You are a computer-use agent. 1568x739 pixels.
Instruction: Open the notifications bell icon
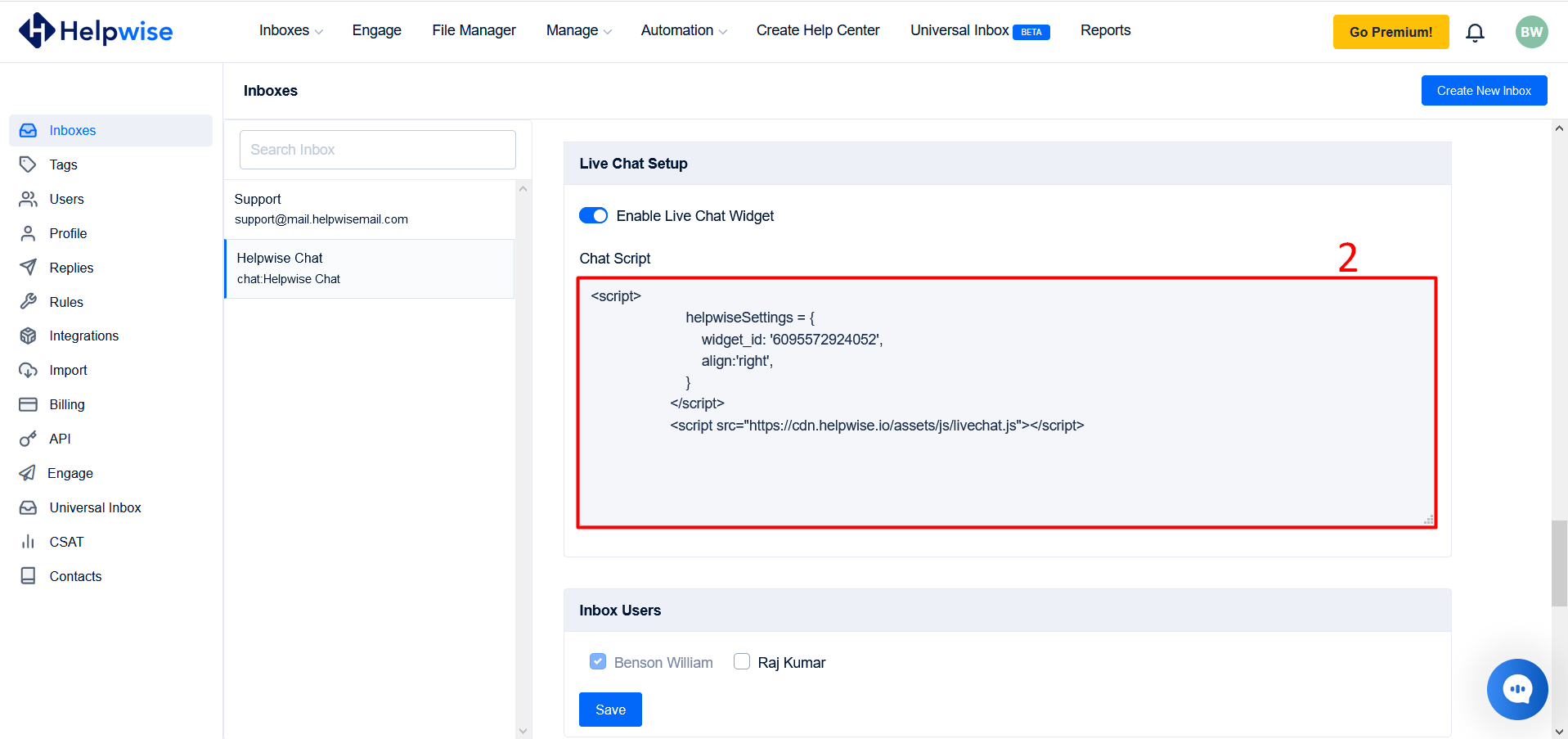[1475, 33]
